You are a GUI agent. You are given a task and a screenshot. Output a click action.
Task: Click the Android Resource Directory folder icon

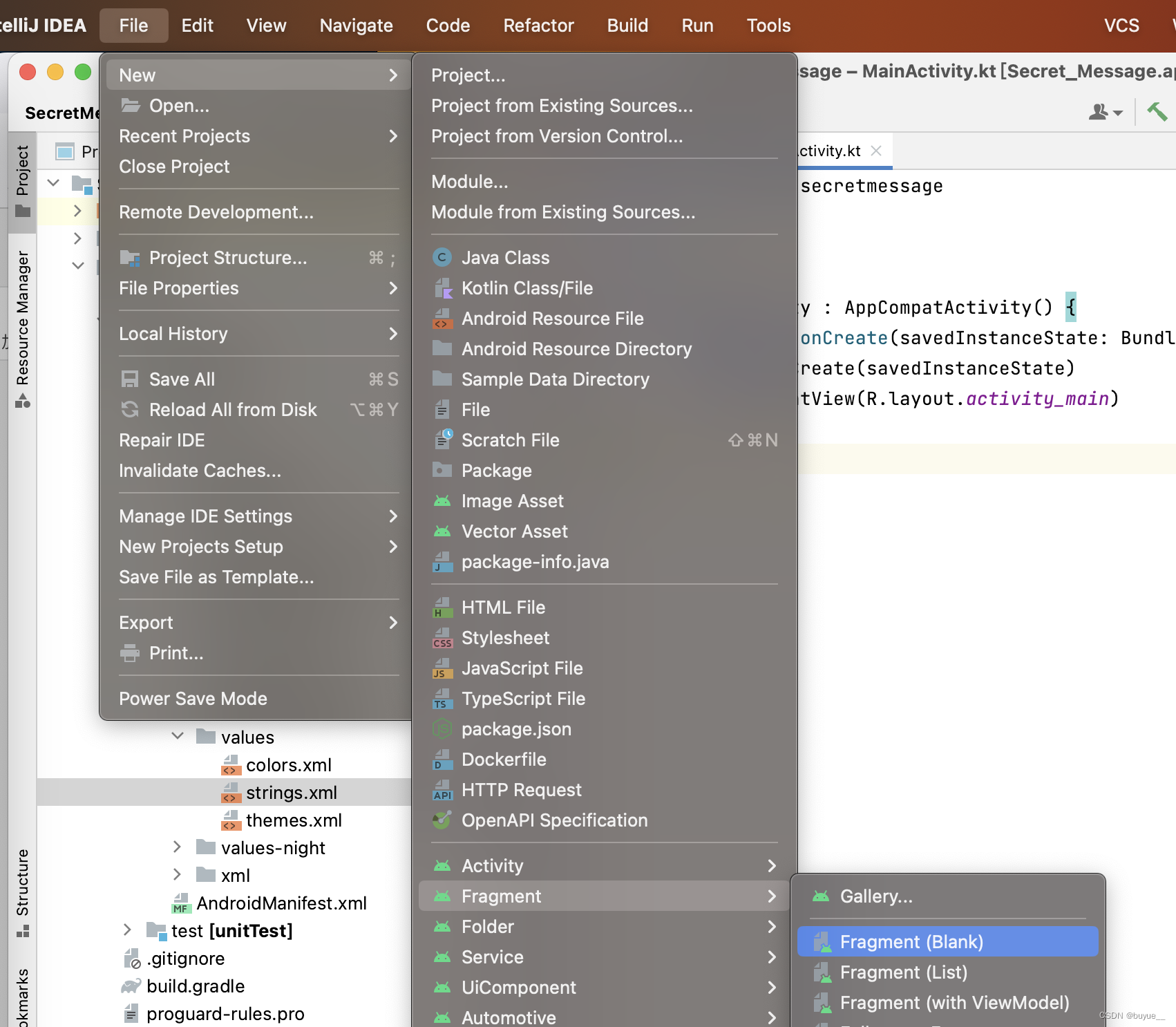pyautogui.click(x=442, y=348)
